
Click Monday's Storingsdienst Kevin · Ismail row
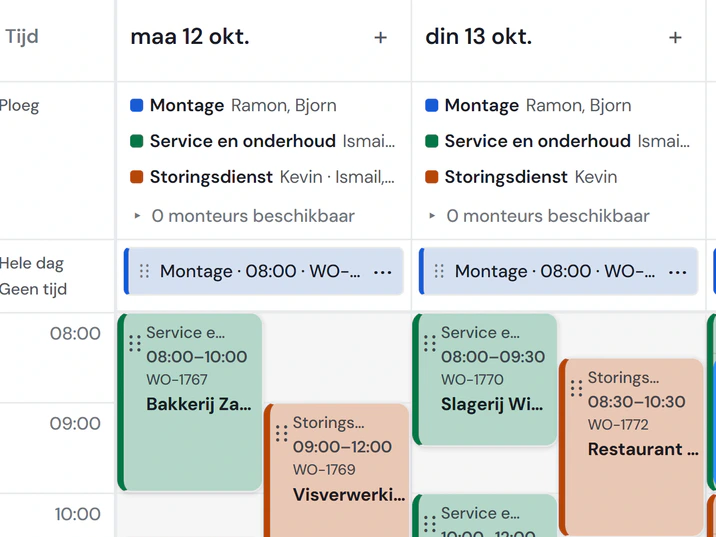263,177
